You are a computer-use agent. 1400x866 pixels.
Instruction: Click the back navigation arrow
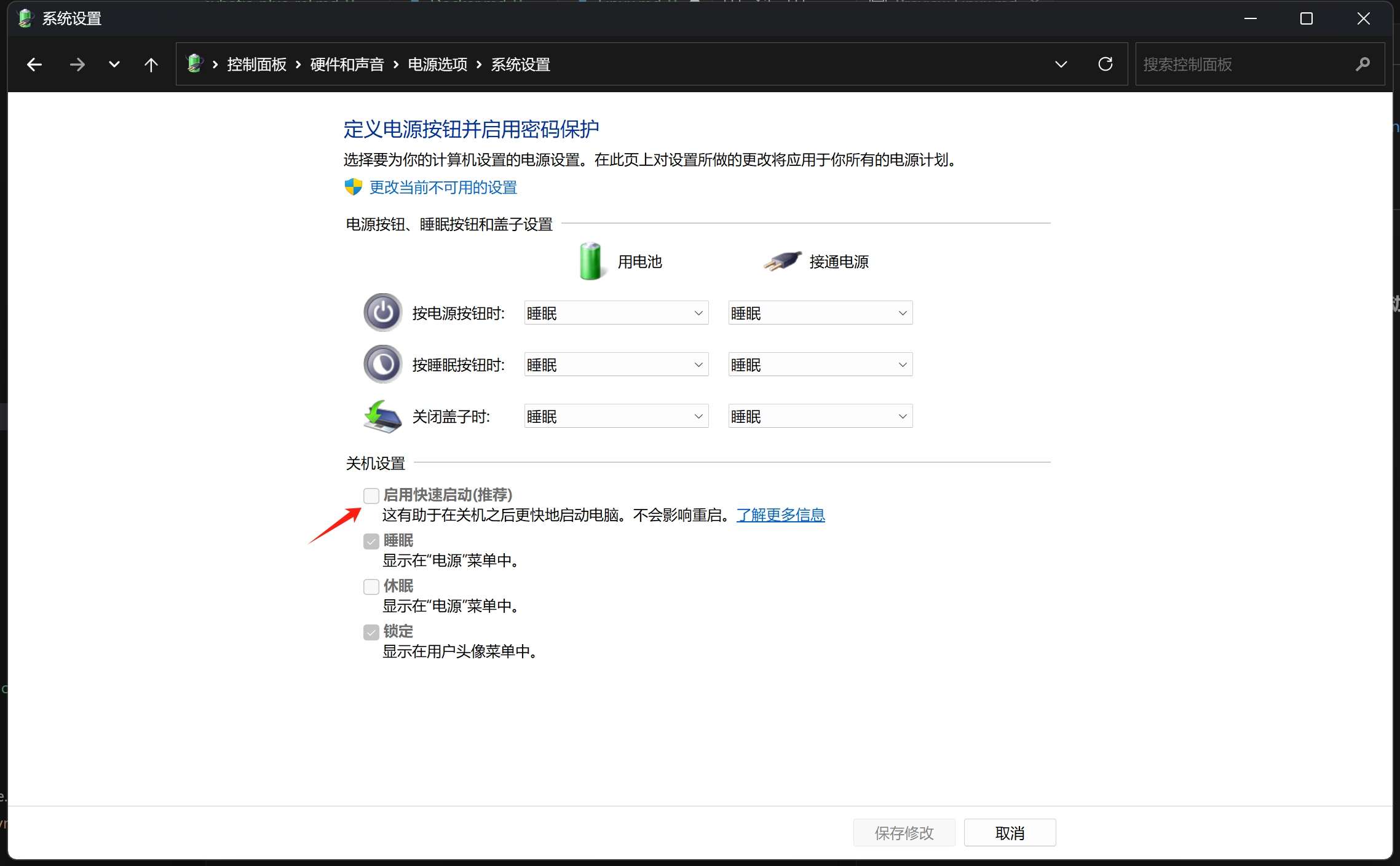(x=34, y=65)
